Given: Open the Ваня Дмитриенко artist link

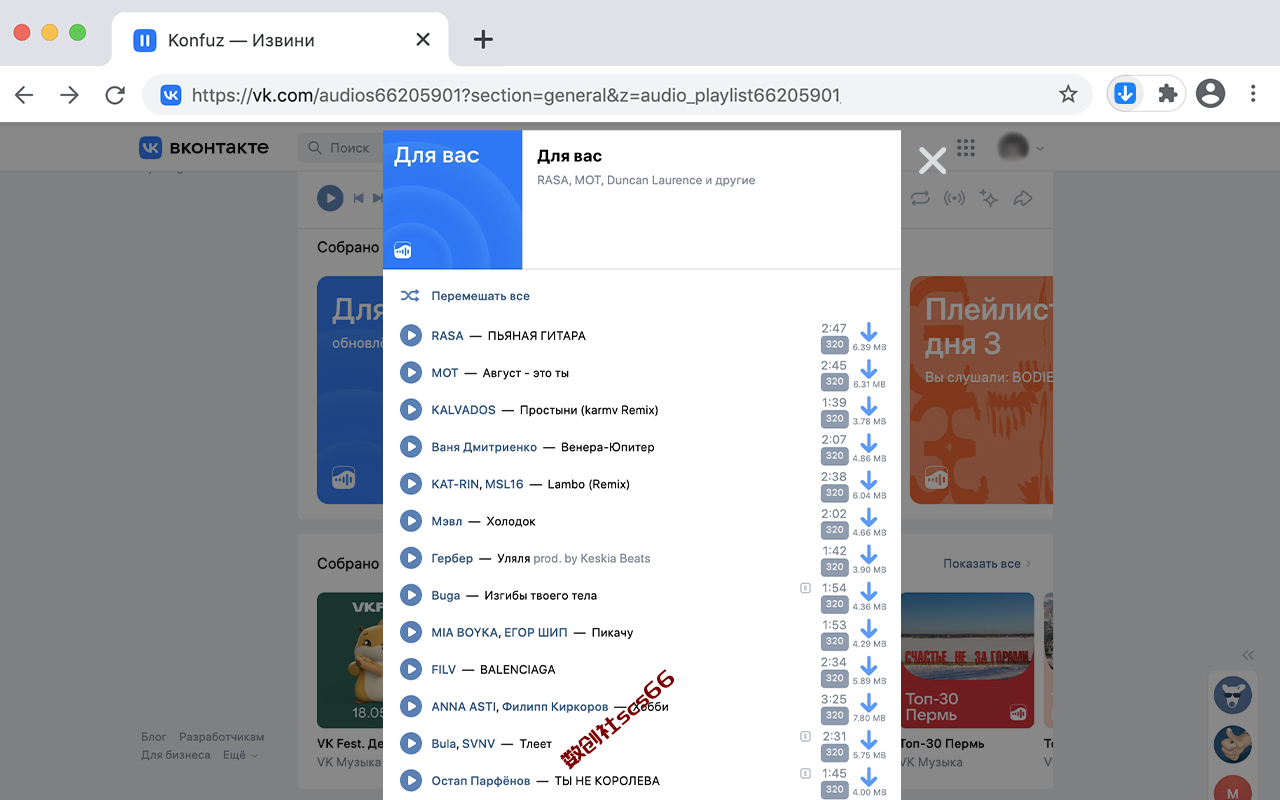Looking at the screenshot, I should [484, 447].
